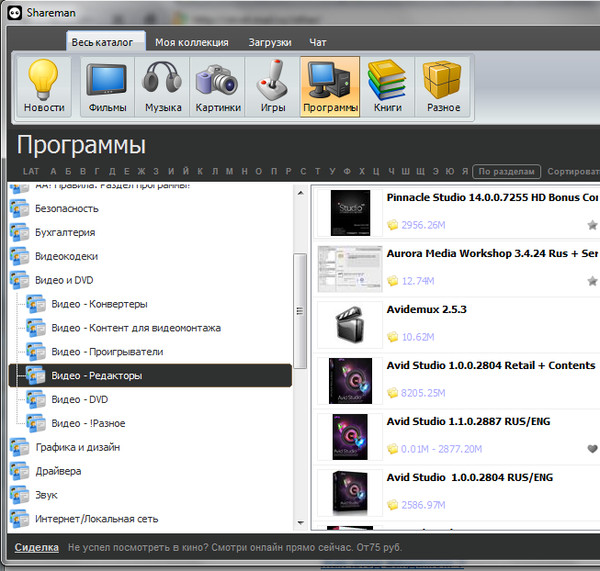Click the heart icon for Avid Studio 1.1.0.2887
Viewport: 600px width, 571px height.
point(592,449)
